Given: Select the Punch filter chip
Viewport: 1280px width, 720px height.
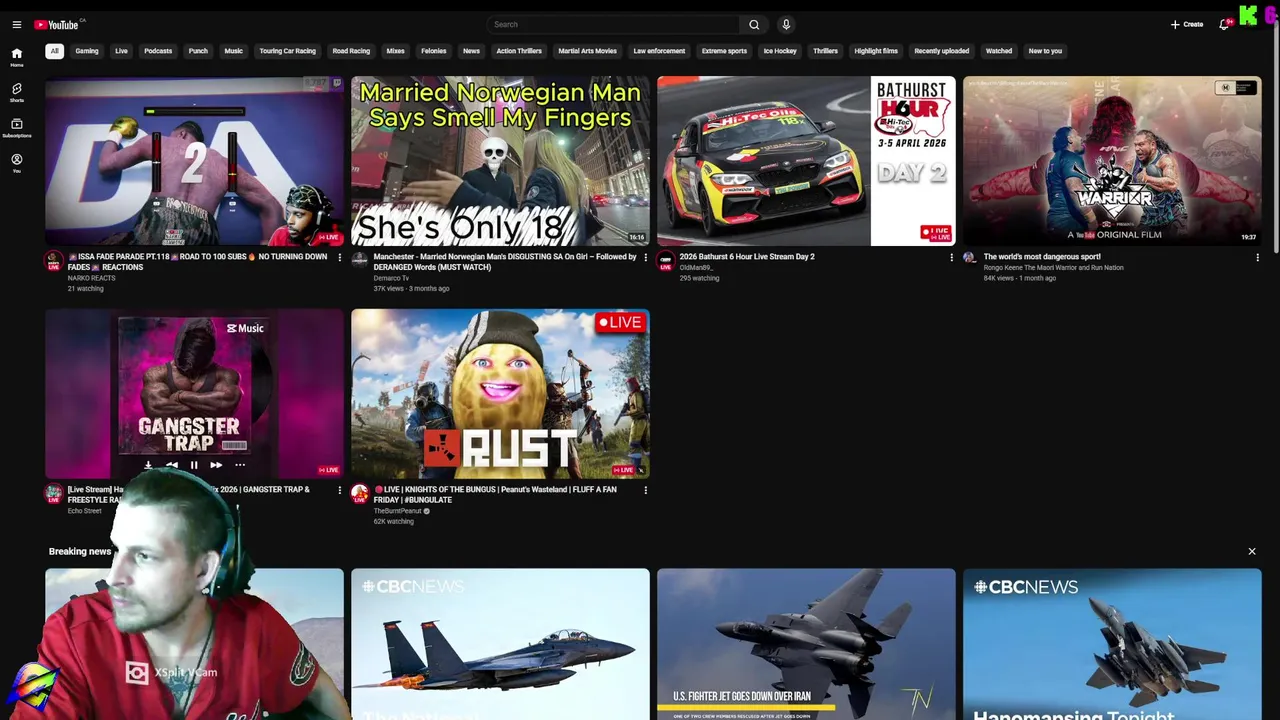Looking at the screenshot, I should (198, 51).
